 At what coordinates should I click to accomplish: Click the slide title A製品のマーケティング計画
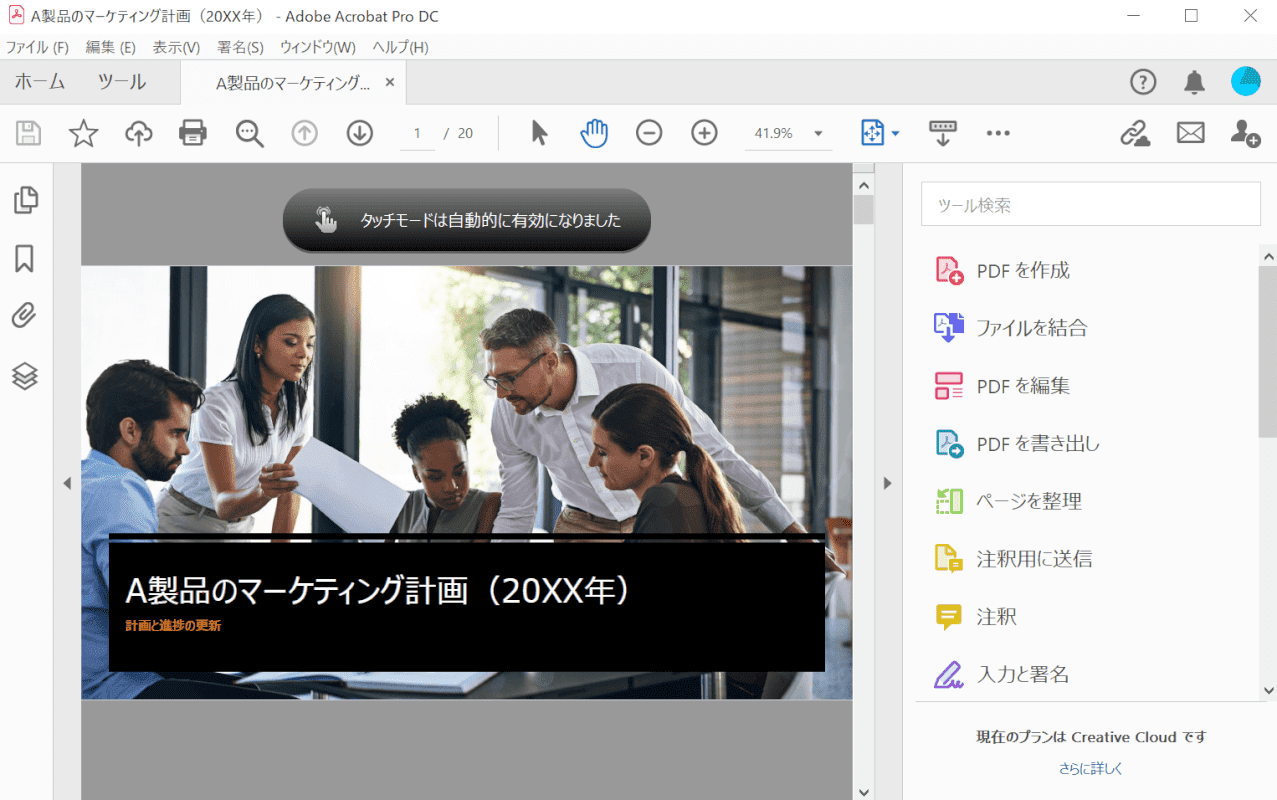(379, 591)
